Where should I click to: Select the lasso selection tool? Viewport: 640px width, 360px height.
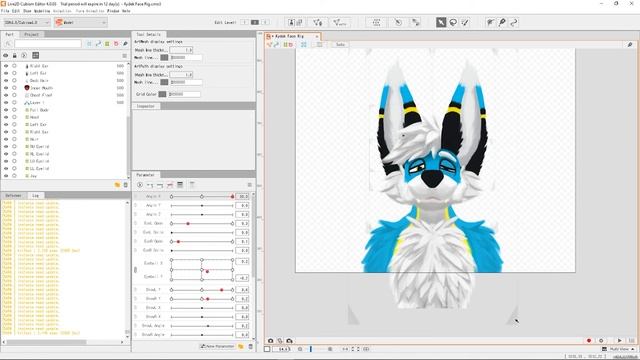(x=453, y=22)
